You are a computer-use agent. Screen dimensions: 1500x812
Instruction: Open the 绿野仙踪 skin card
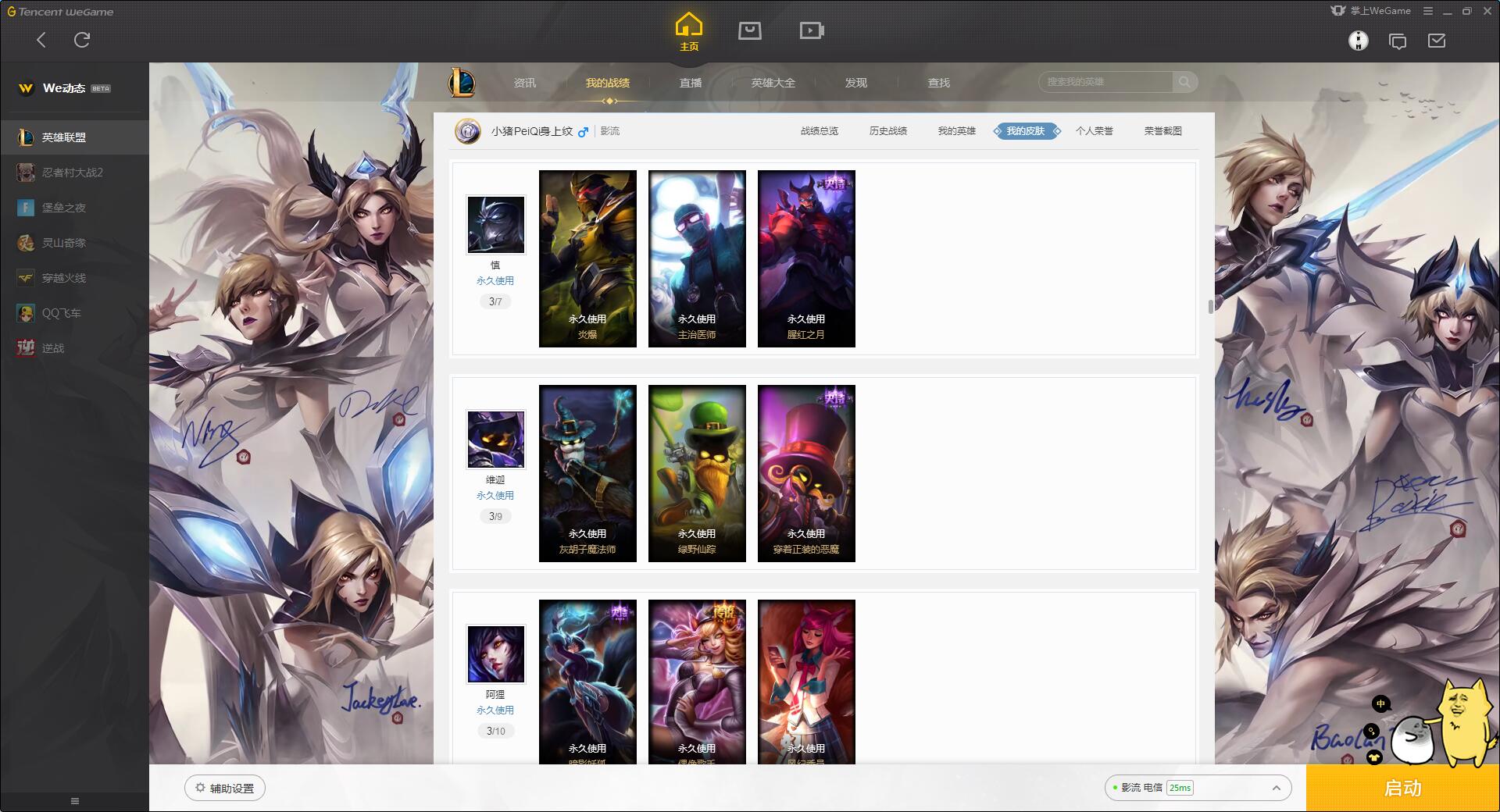pyautogui.click(x=697, y=473)
